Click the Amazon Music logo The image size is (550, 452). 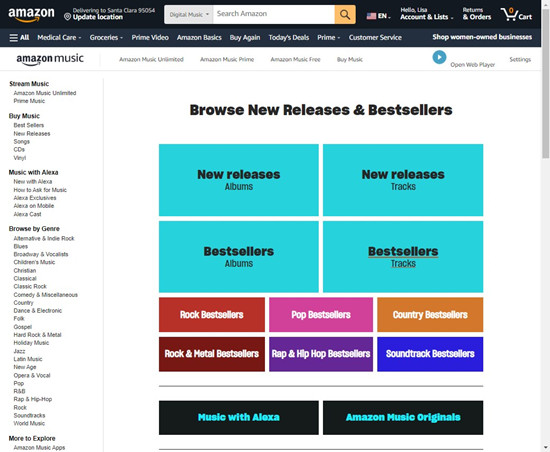tap(50, 59)
